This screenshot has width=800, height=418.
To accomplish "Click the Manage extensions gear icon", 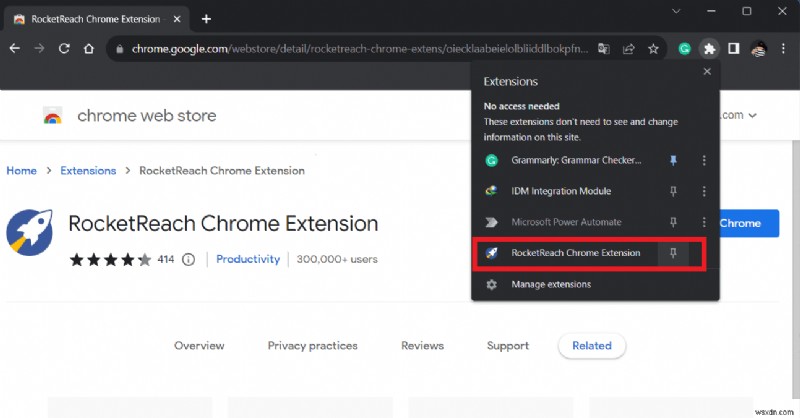I will coord(491,284).
